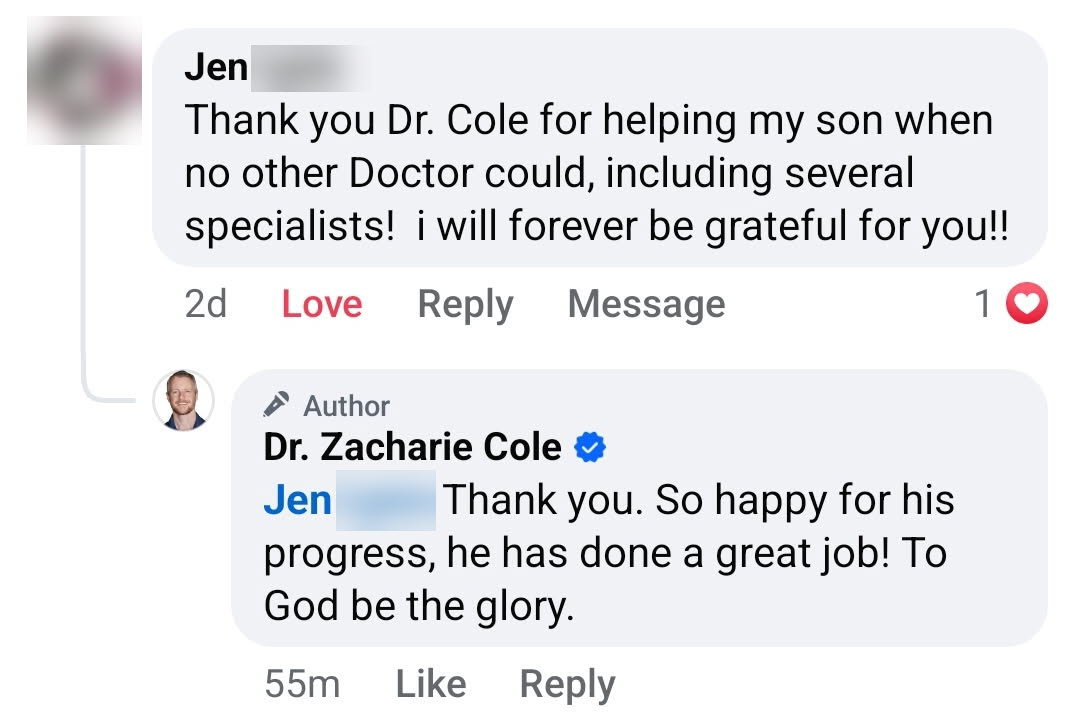Image resolution: width=1080 pixels, height=725 pixels.
Task: Click the blue verified badge
Action: [590, 448]
